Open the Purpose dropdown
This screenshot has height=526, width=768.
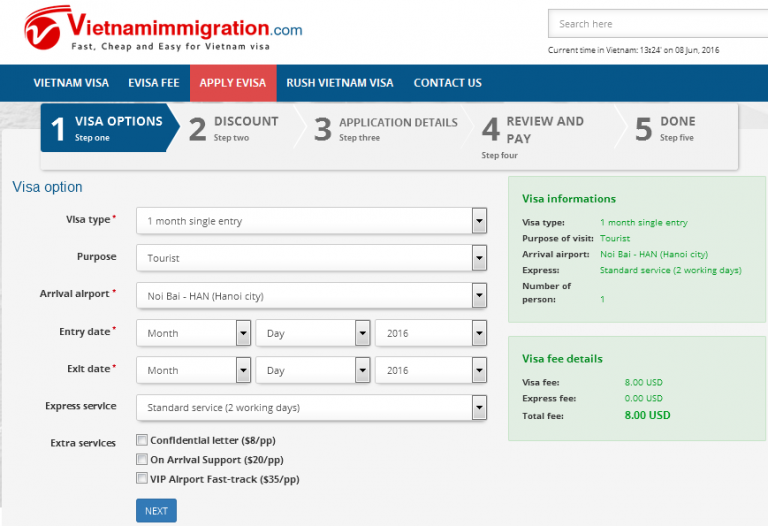coord(311,258)
